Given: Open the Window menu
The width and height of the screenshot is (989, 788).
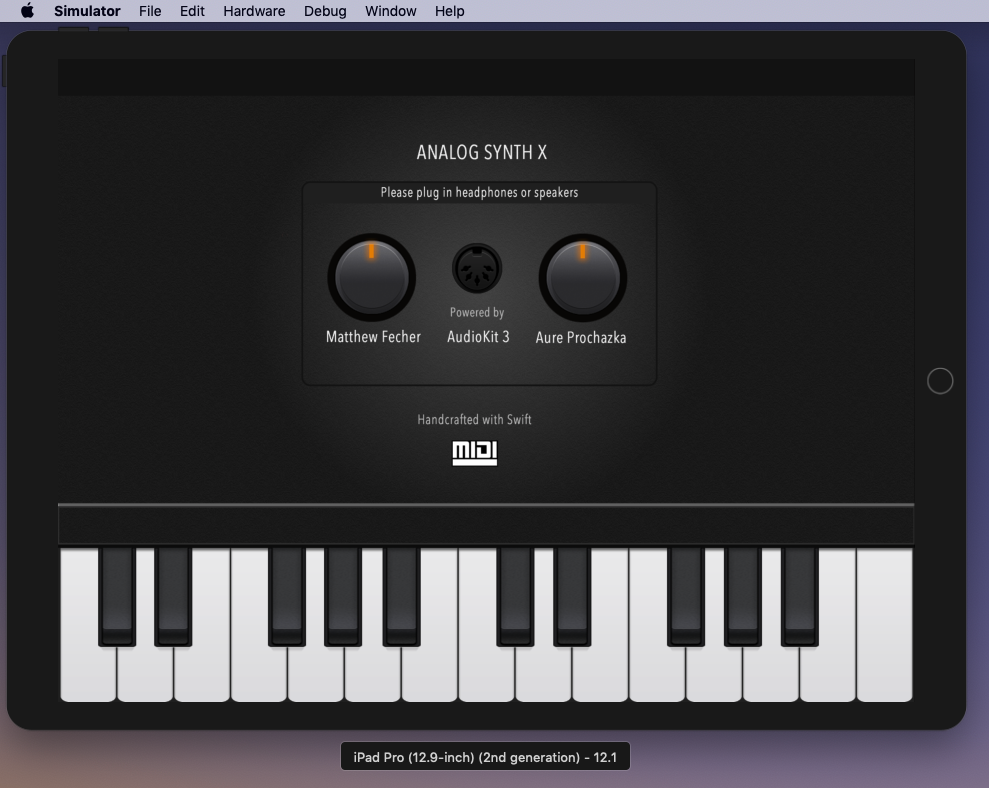Looking at the screenshot, I should [390, 11].
